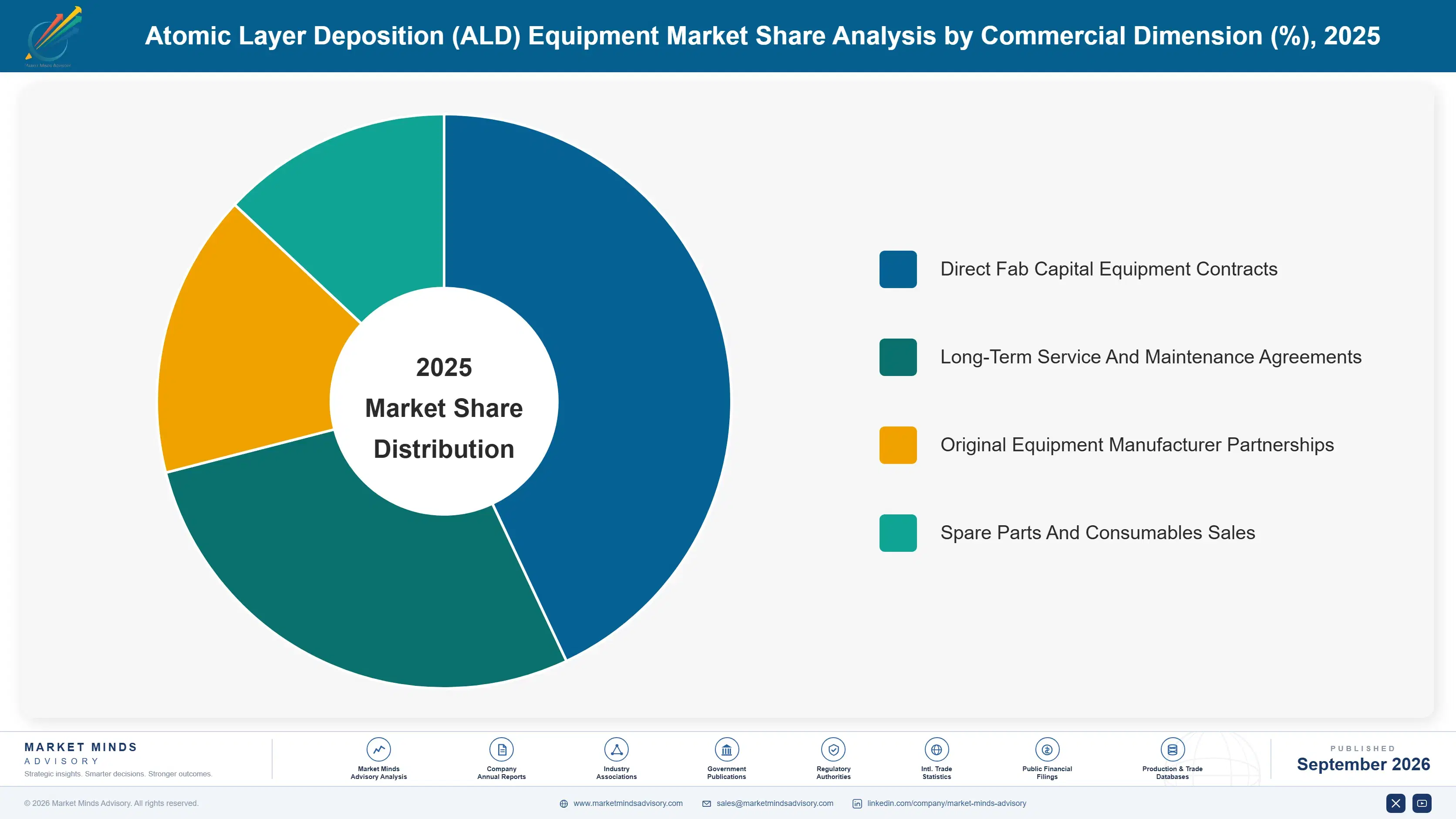Open the linkedin.com/company/market-minds-advisory link
Viewport: 1456px width, 819px height.
coord(947,803)
